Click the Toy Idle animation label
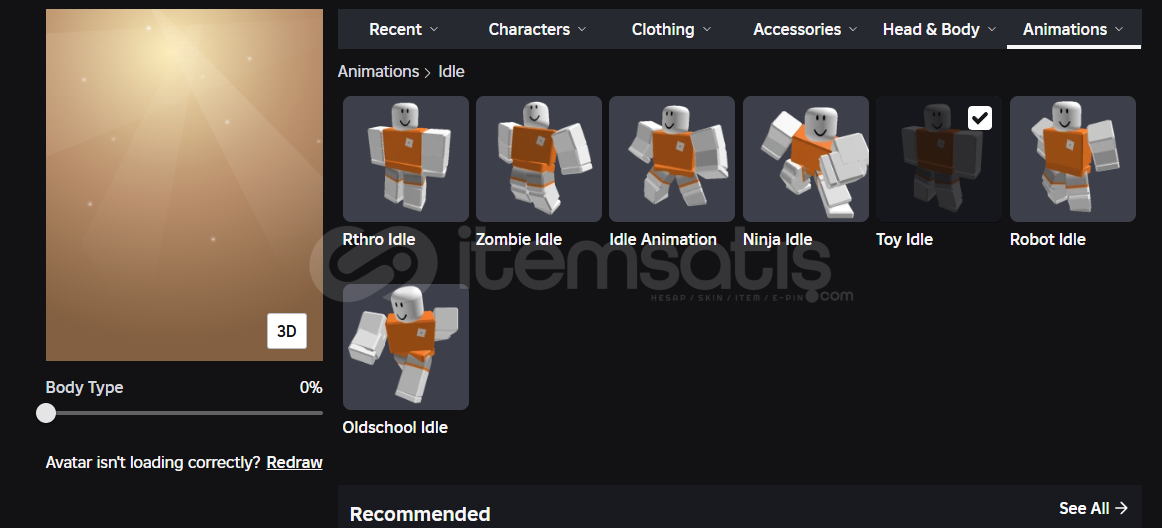This screenshot has height=528, width=1162. pos(904,240)
